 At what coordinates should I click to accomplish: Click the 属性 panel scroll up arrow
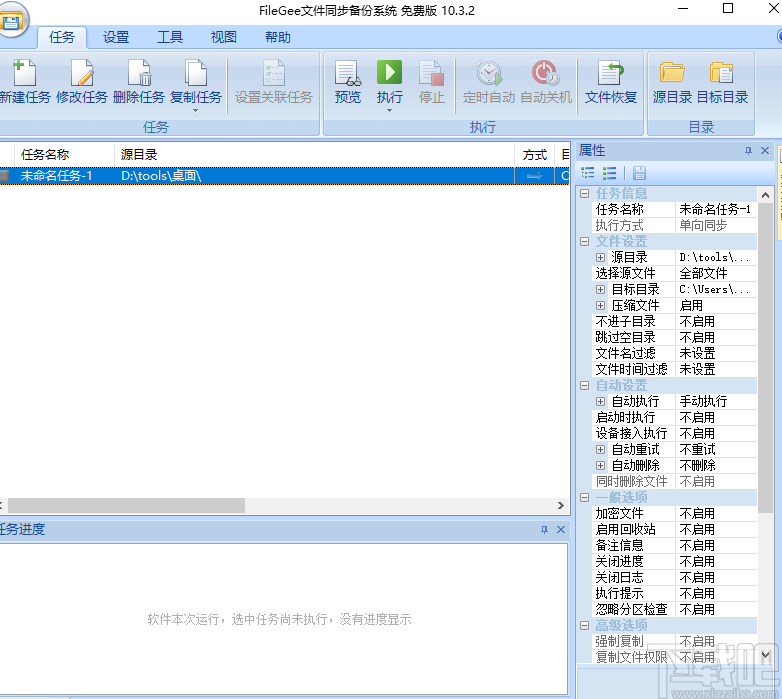[766, 195]
